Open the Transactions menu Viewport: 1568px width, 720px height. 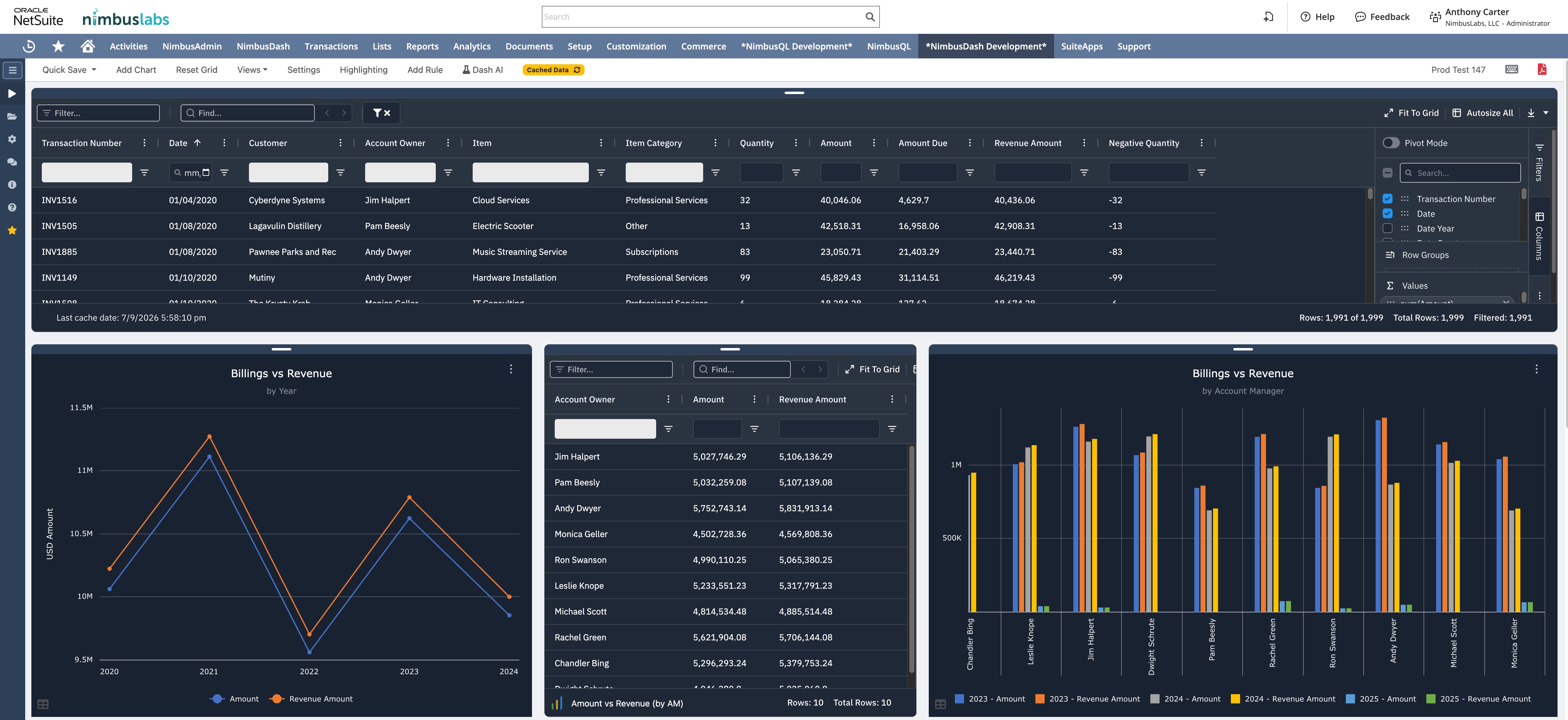click(x=330, y=46)
